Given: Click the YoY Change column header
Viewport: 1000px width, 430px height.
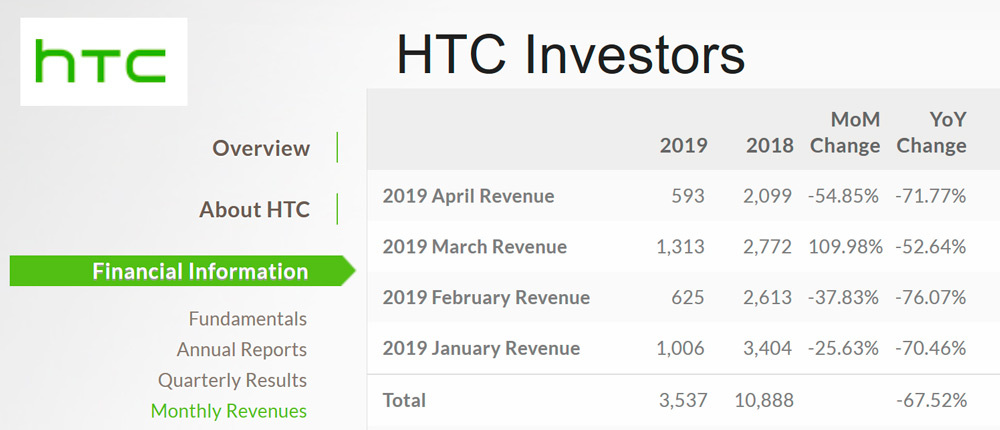Looking at the screenshot, I should [x=931, y=132].
